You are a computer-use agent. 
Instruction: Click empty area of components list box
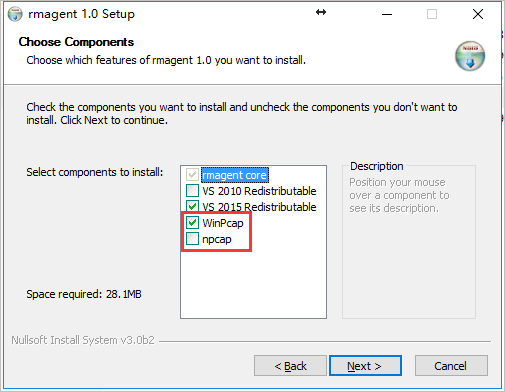[253, 283]
